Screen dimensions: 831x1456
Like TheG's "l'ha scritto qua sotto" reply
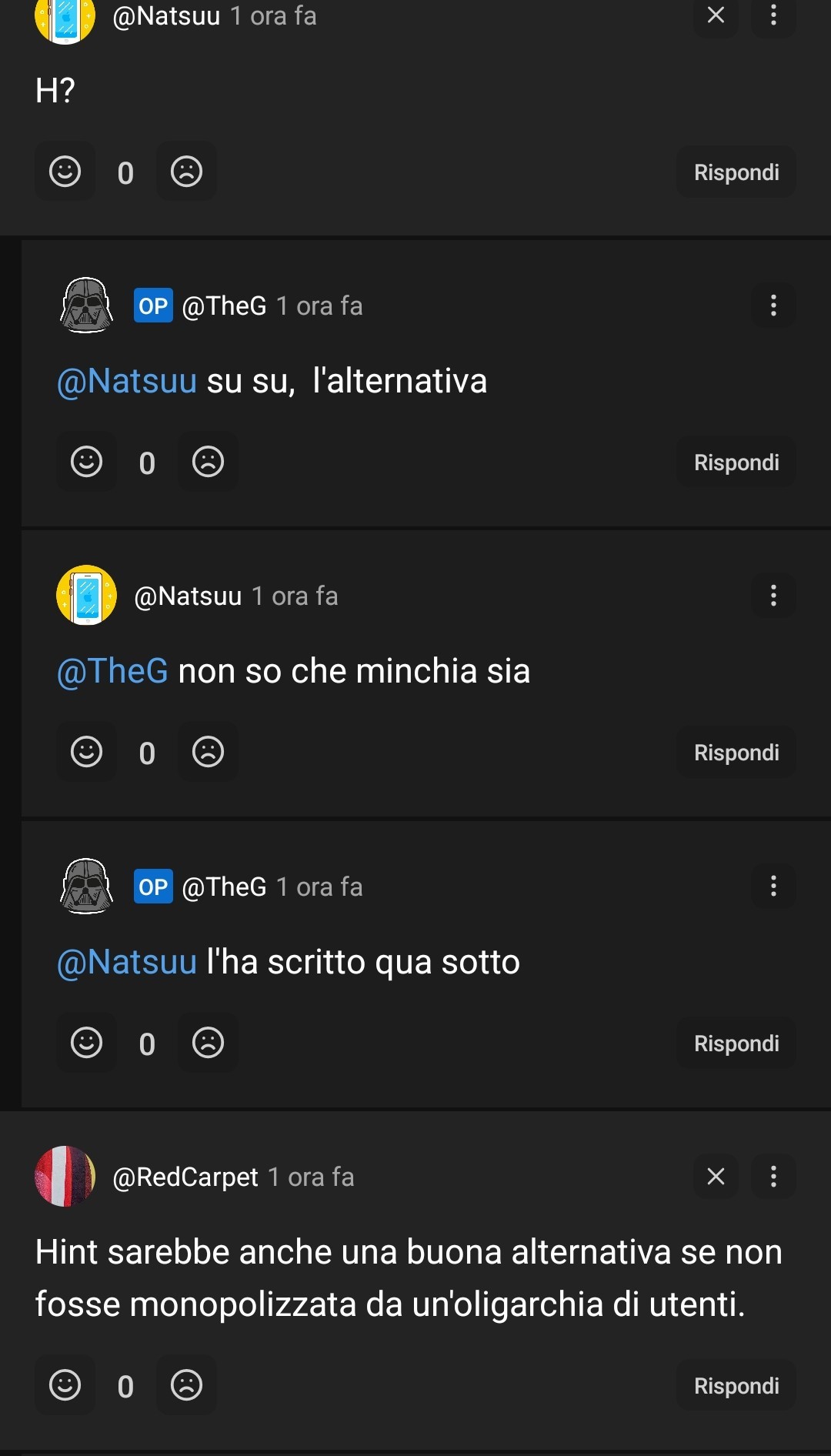coord(86,1043)
